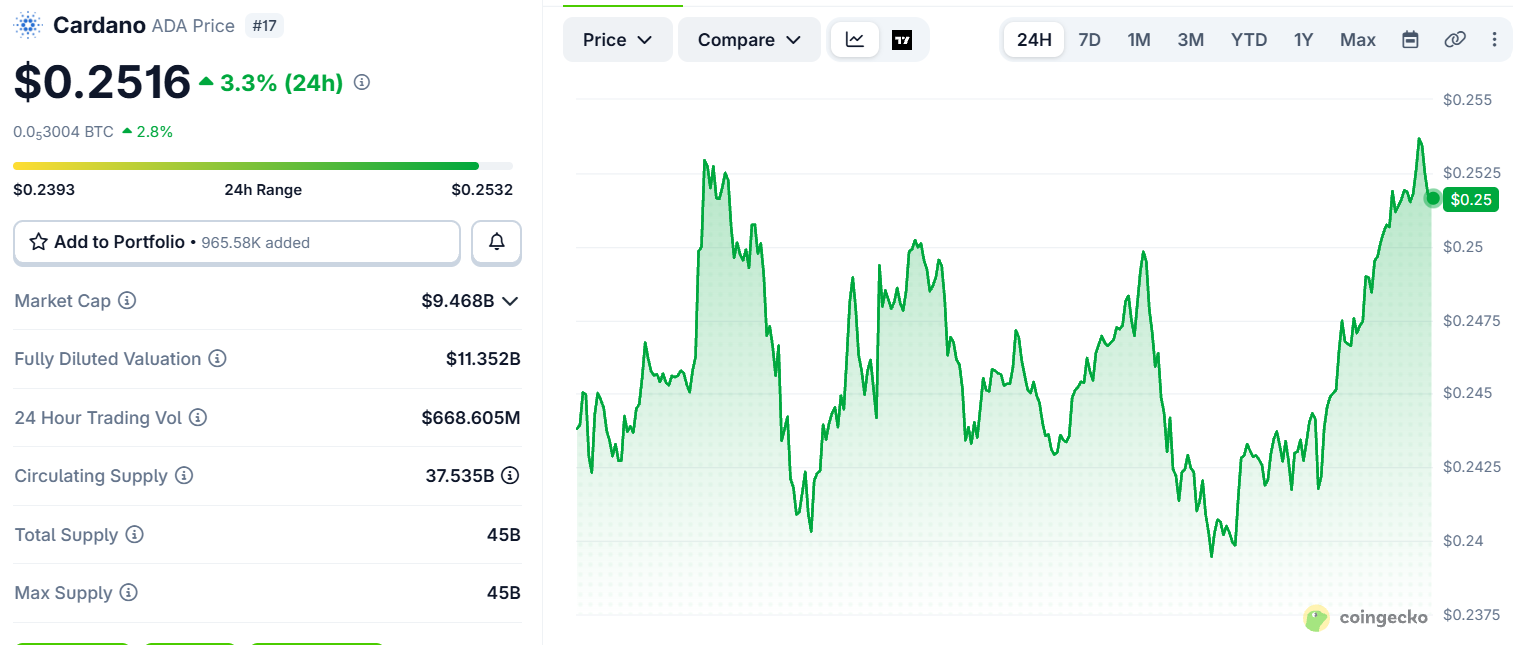Switch to the line chart view icon
The height and width of the screenshot is (645, 1517).
855,40
